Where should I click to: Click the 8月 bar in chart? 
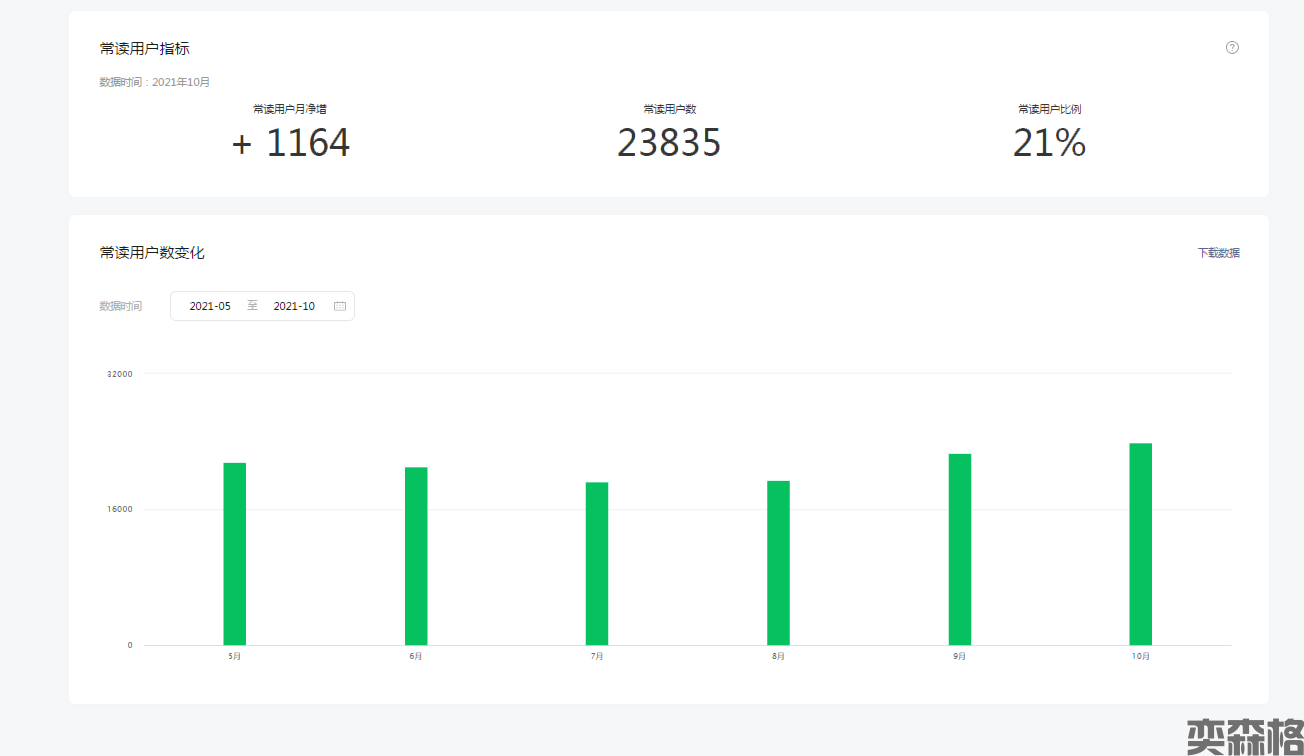coord(778,563)
